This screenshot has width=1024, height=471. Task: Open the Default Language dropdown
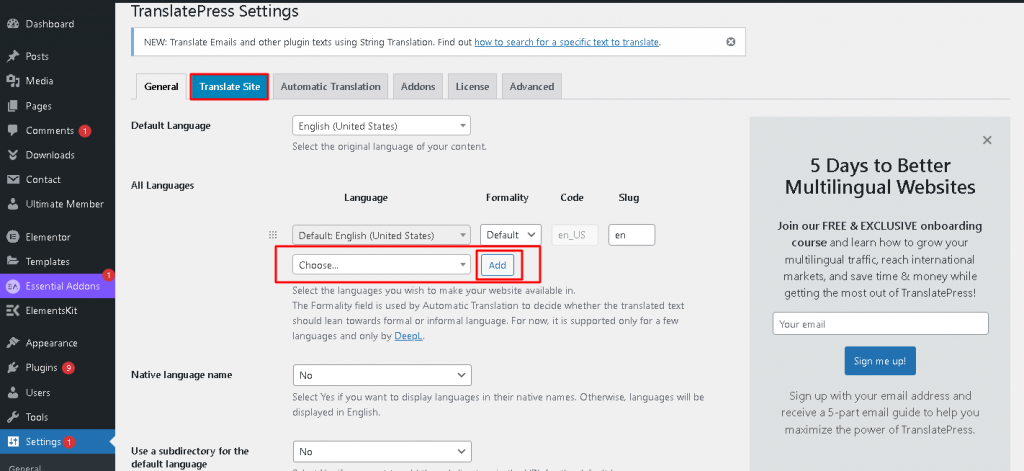tap(381, 126)
